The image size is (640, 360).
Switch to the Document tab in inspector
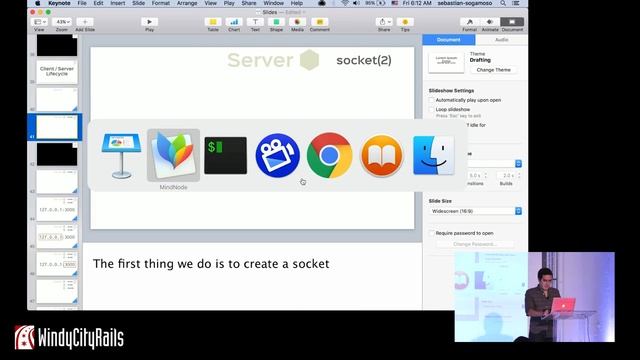click(449, 40)
